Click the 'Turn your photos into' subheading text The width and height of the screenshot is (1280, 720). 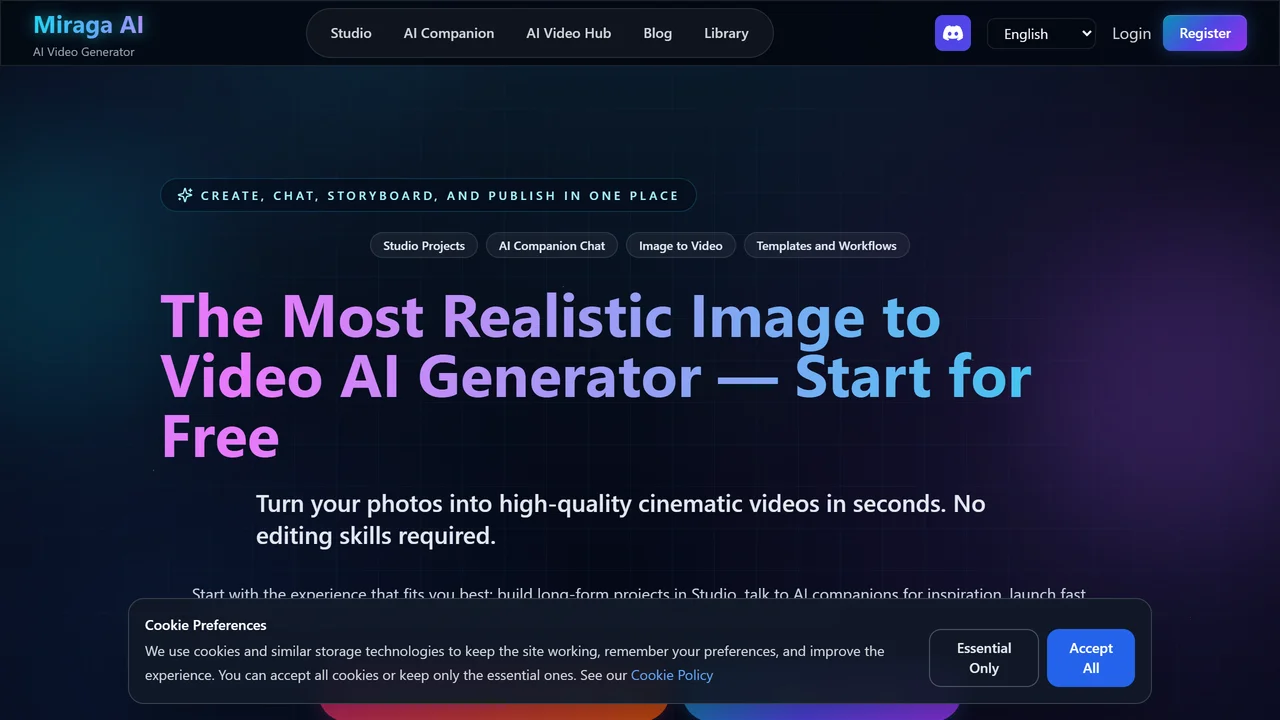coord(621,519)
